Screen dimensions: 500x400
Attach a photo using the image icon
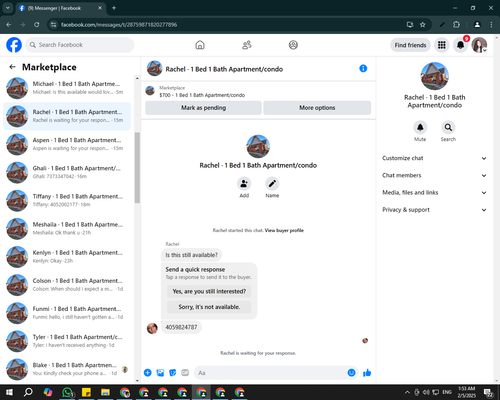point(160,373)
